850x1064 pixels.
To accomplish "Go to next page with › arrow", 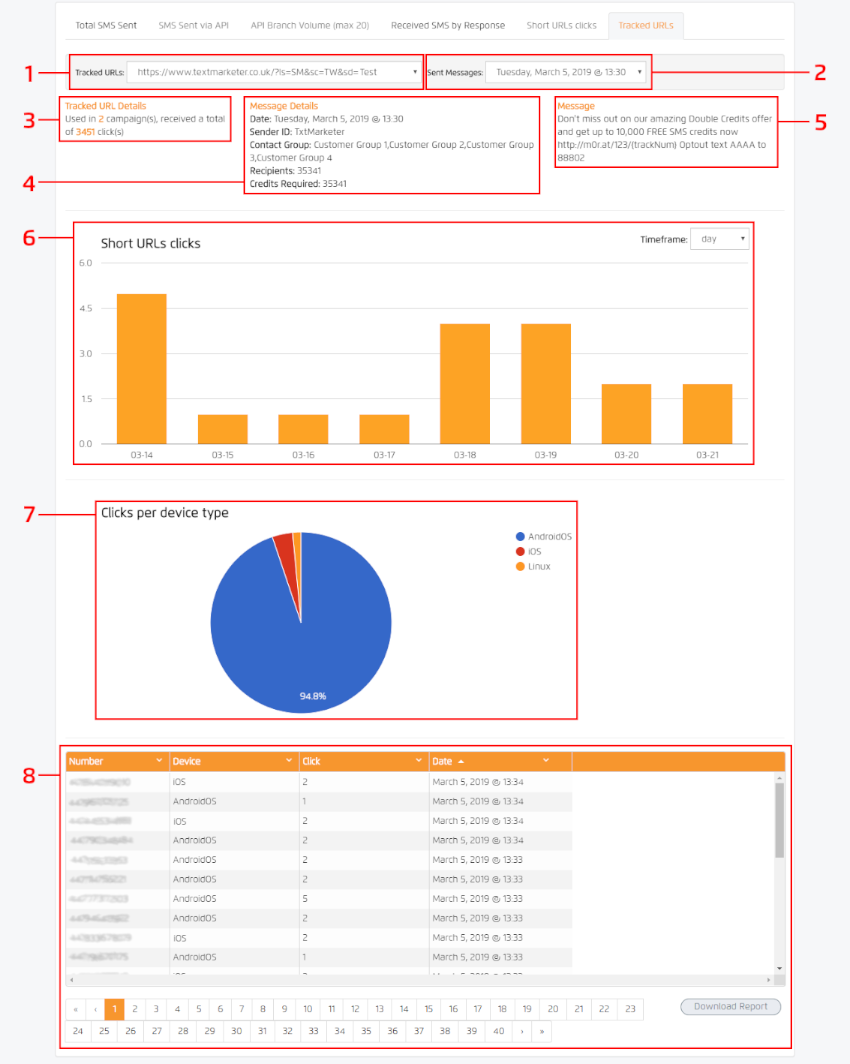I will pyautogui.click(x=519, y=1030).
